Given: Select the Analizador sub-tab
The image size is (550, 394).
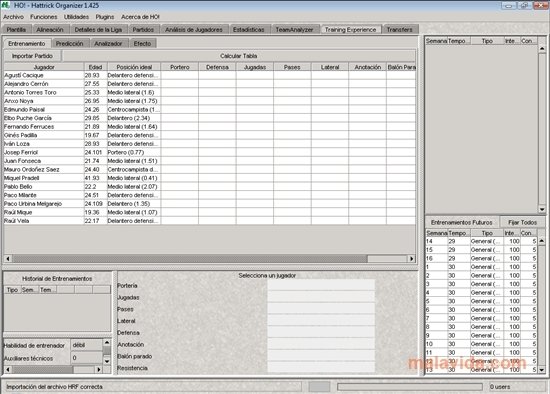Looking at the screenshot, I should [108, 44].
